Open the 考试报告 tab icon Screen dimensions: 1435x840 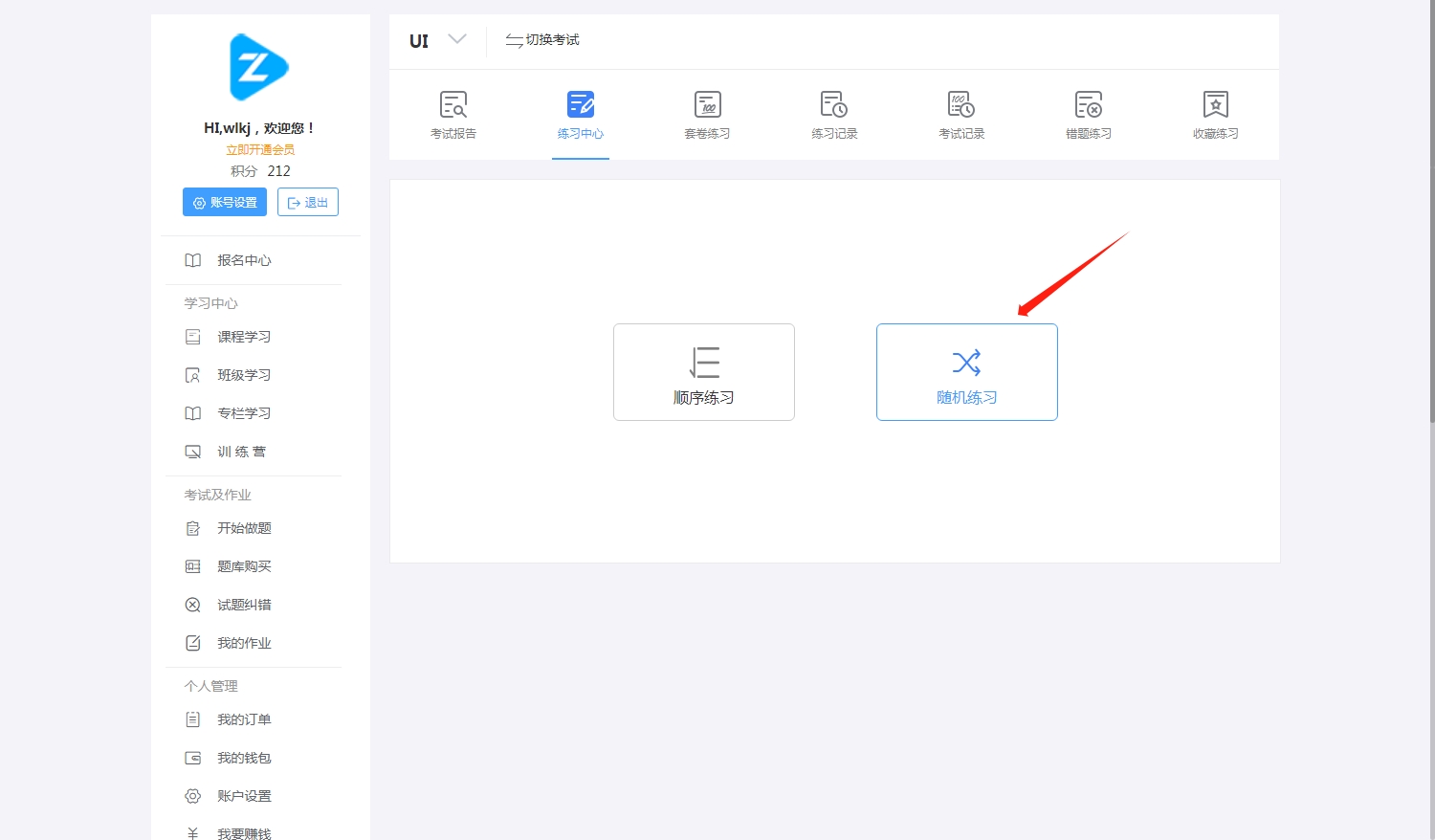[453, 104]
